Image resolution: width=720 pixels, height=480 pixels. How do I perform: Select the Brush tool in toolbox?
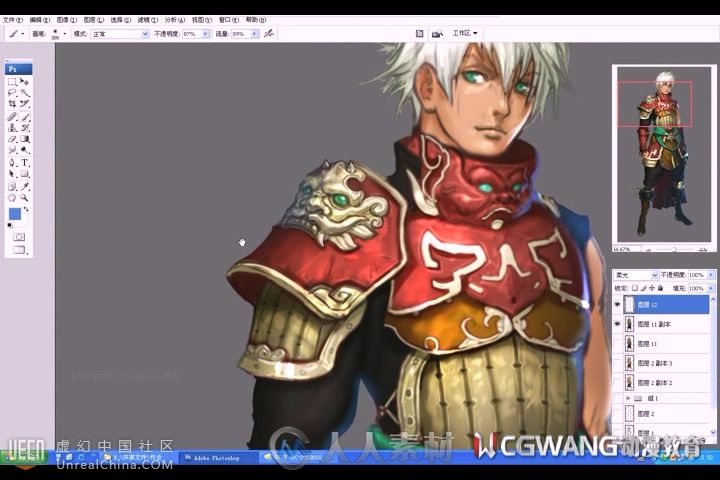(x=25, y=117)
